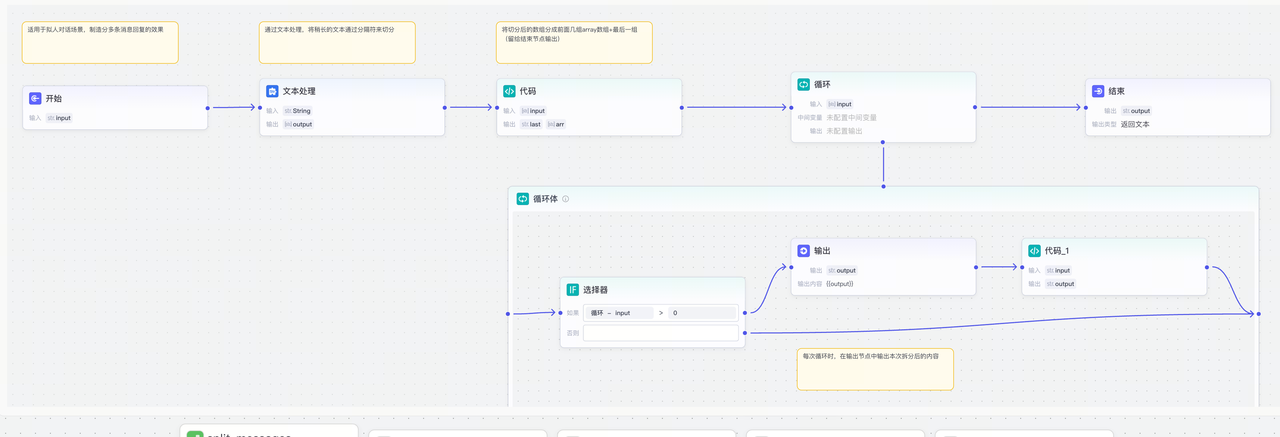Click the 结束 end node icon
1280x437 pixels.
[x=1098, y=91]
